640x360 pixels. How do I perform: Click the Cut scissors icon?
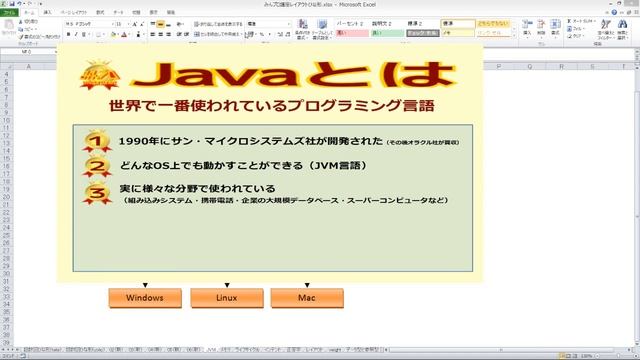click(21, 21)
